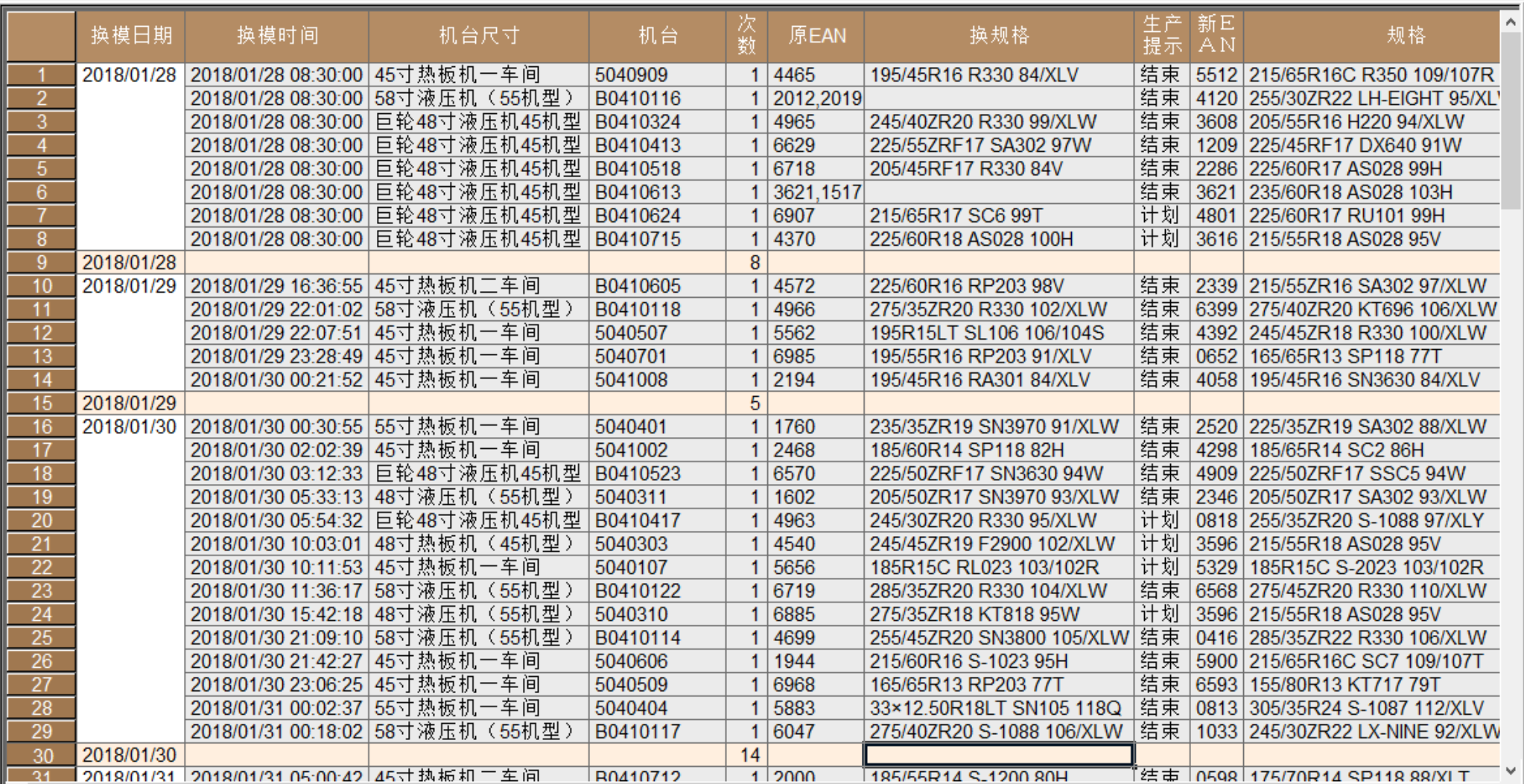Viewport: 1524px width, 784px height.
Task: Click the subtotal count 14 cell
Action: click(x=747, y=755)
